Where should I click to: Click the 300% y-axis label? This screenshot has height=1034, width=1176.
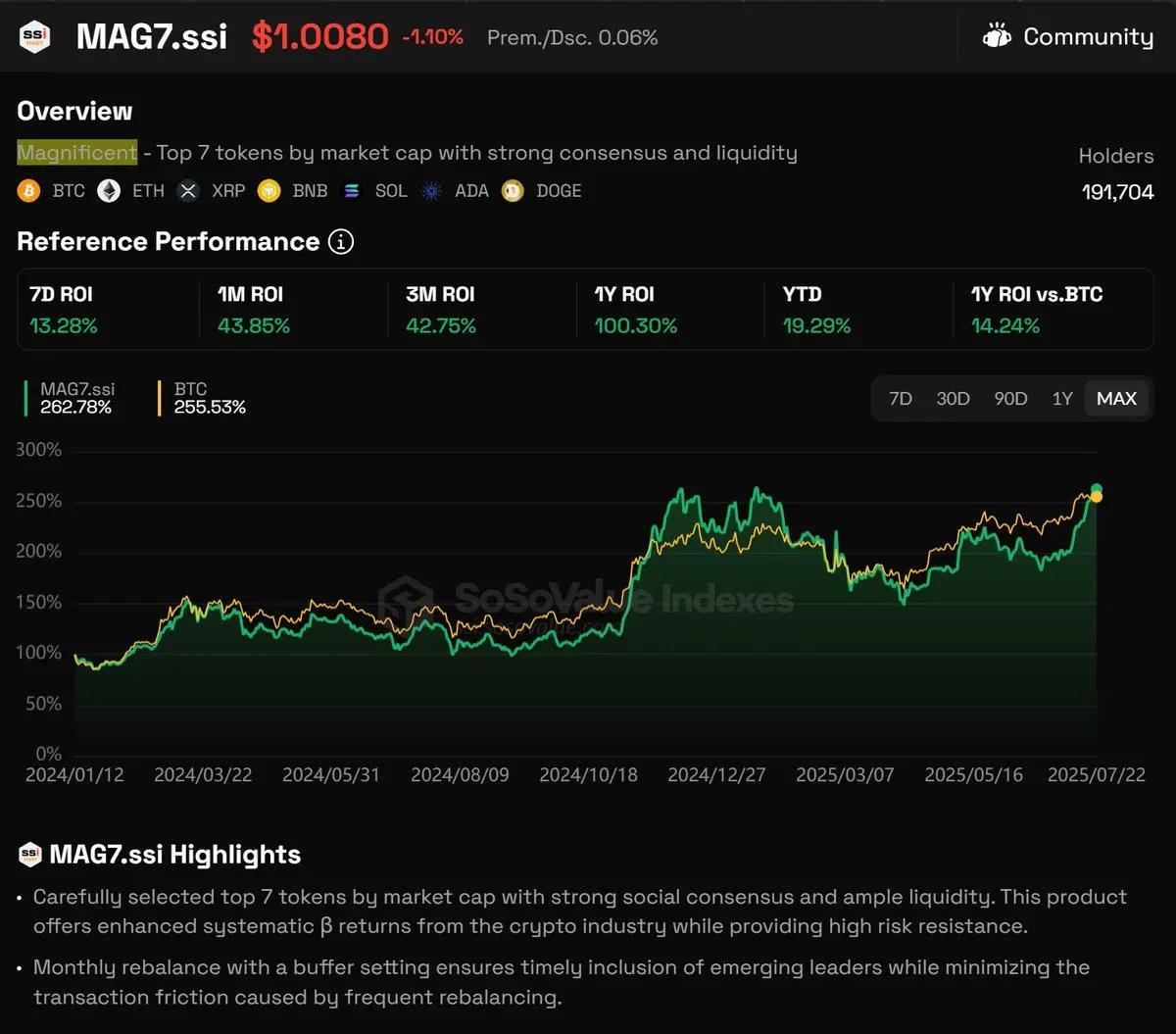(x=39, y=450)
